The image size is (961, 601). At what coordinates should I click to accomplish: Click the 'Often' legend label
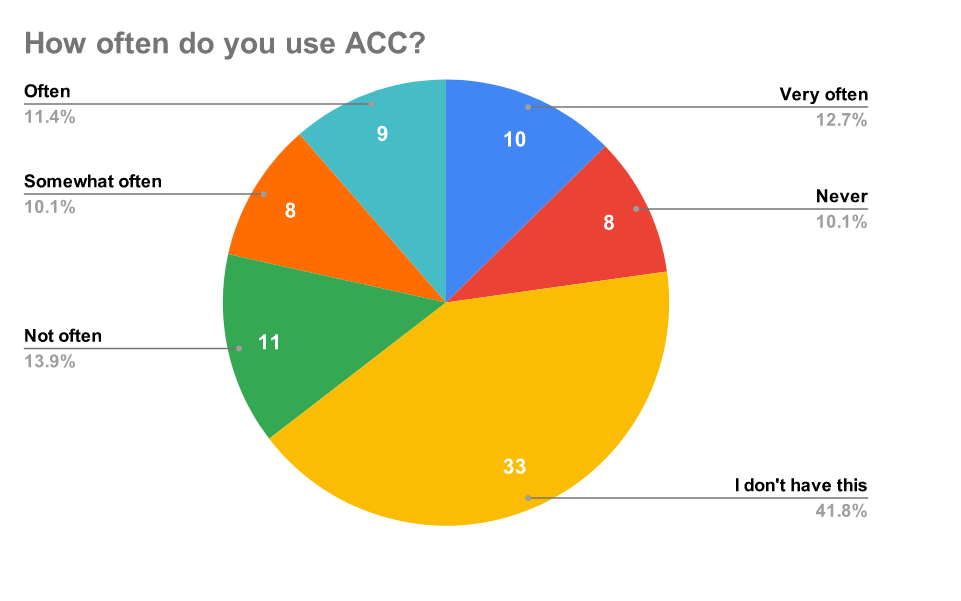coord(47,91)
